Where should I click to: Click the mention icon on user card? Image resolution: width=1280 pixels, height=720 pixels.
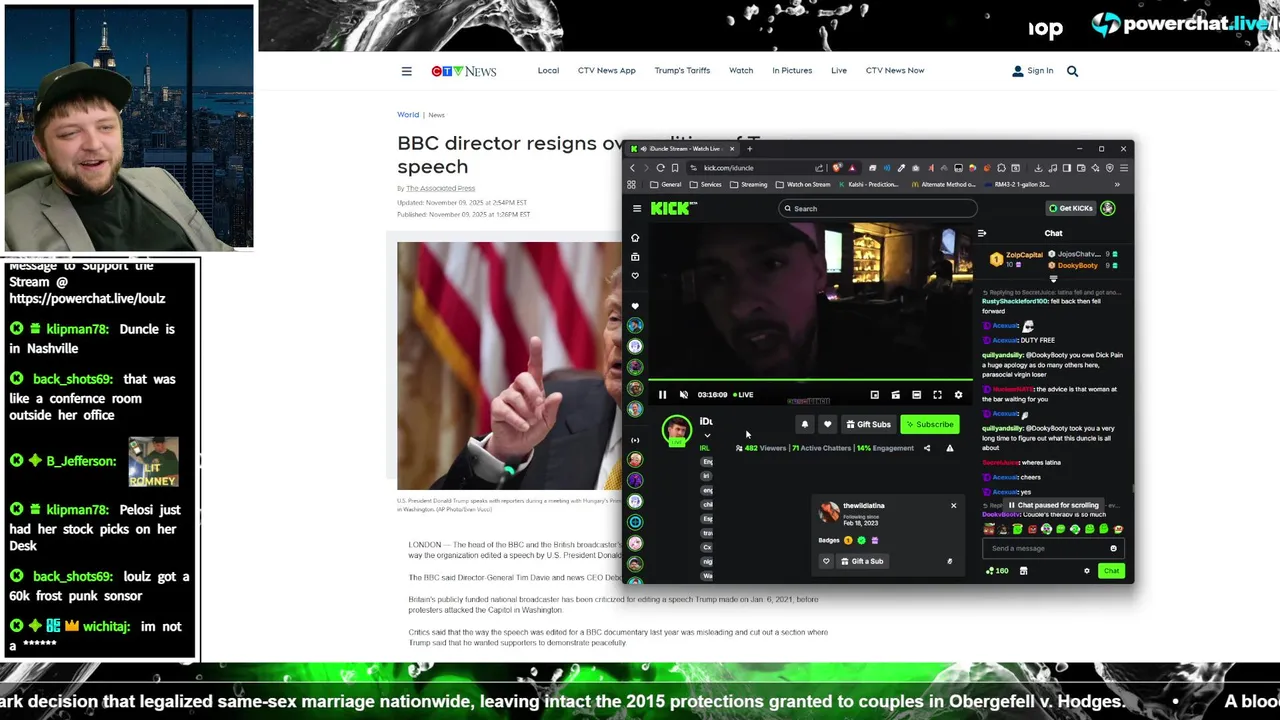point(950,561)
